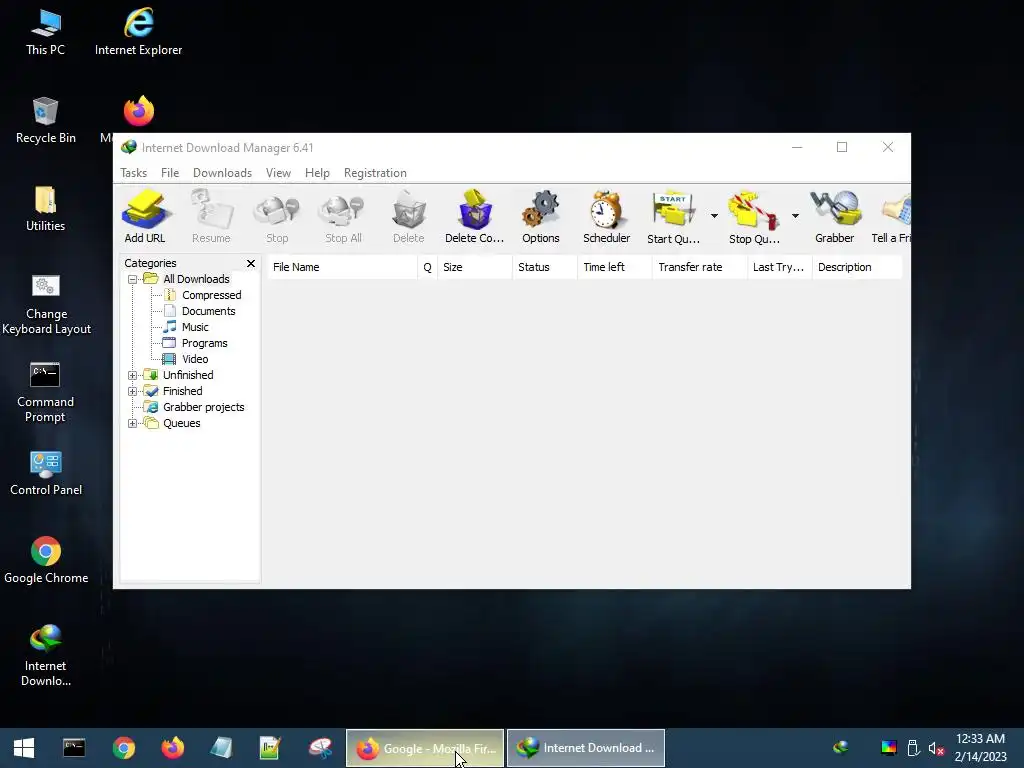Click Command Prompt desktop icon
The height and width of the screenshot is (768, 1024).
tap(45, 393)
